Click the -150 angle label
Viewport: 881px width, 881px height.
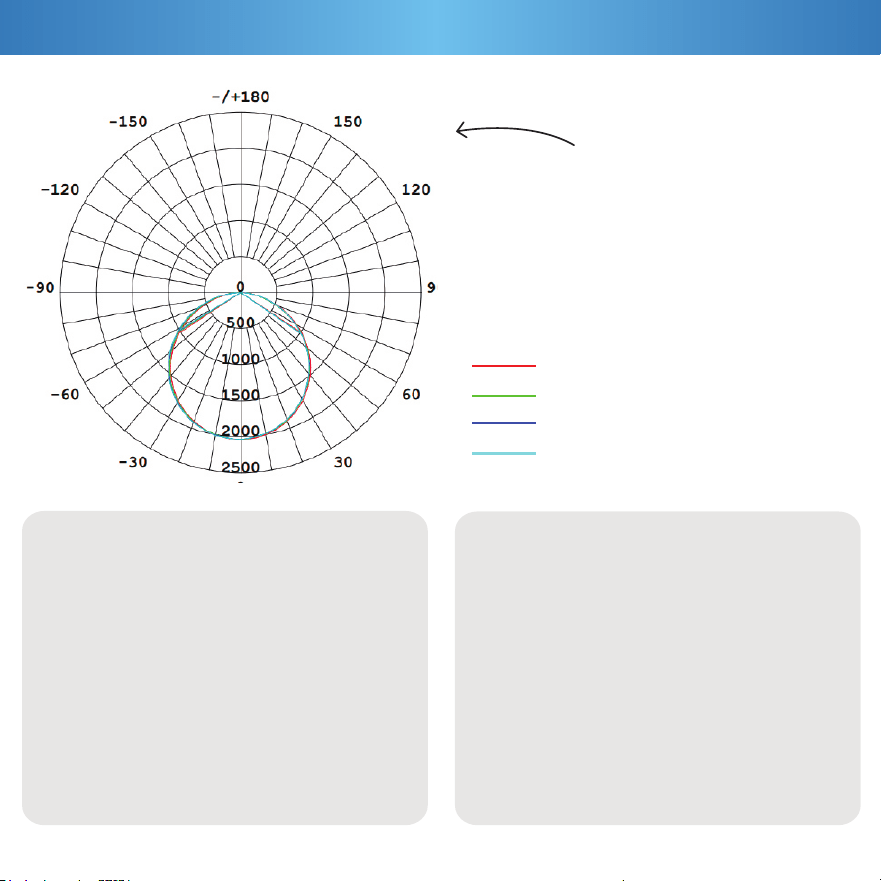pos(128,122)
